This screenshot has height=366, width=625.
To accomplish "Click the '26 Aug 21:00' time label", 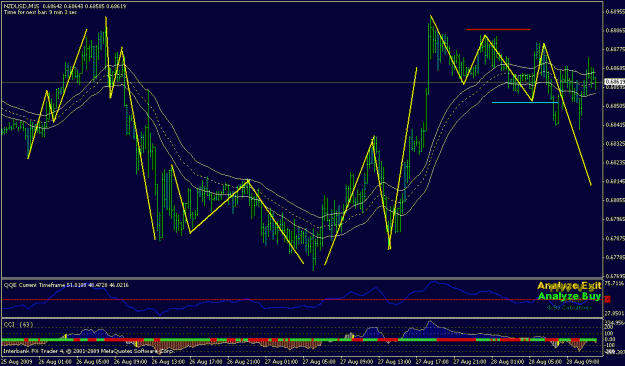I will (x=243, y=362).
